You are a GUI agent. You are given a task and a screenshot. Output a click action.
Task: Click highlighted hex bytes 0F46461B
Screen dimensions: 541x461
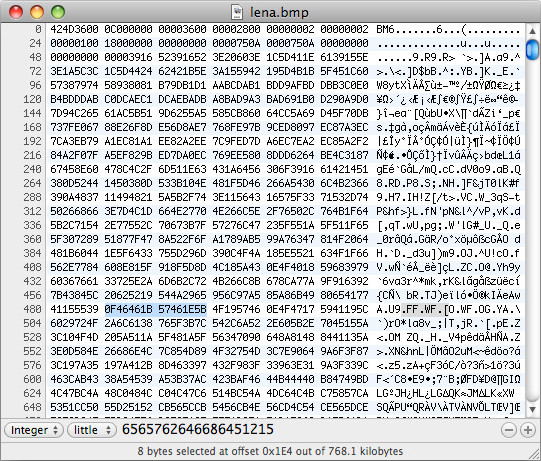click(128, 309)
